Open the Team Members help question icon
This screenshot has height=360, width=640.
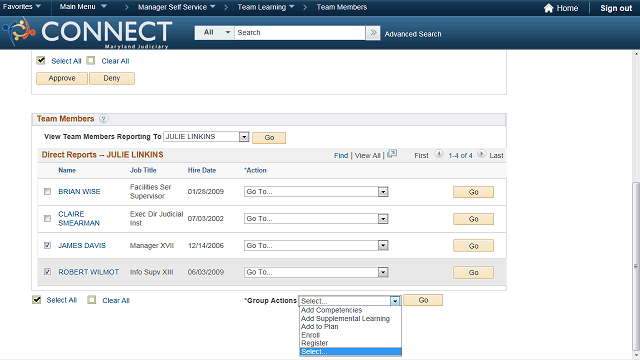[x=104, y=119]
